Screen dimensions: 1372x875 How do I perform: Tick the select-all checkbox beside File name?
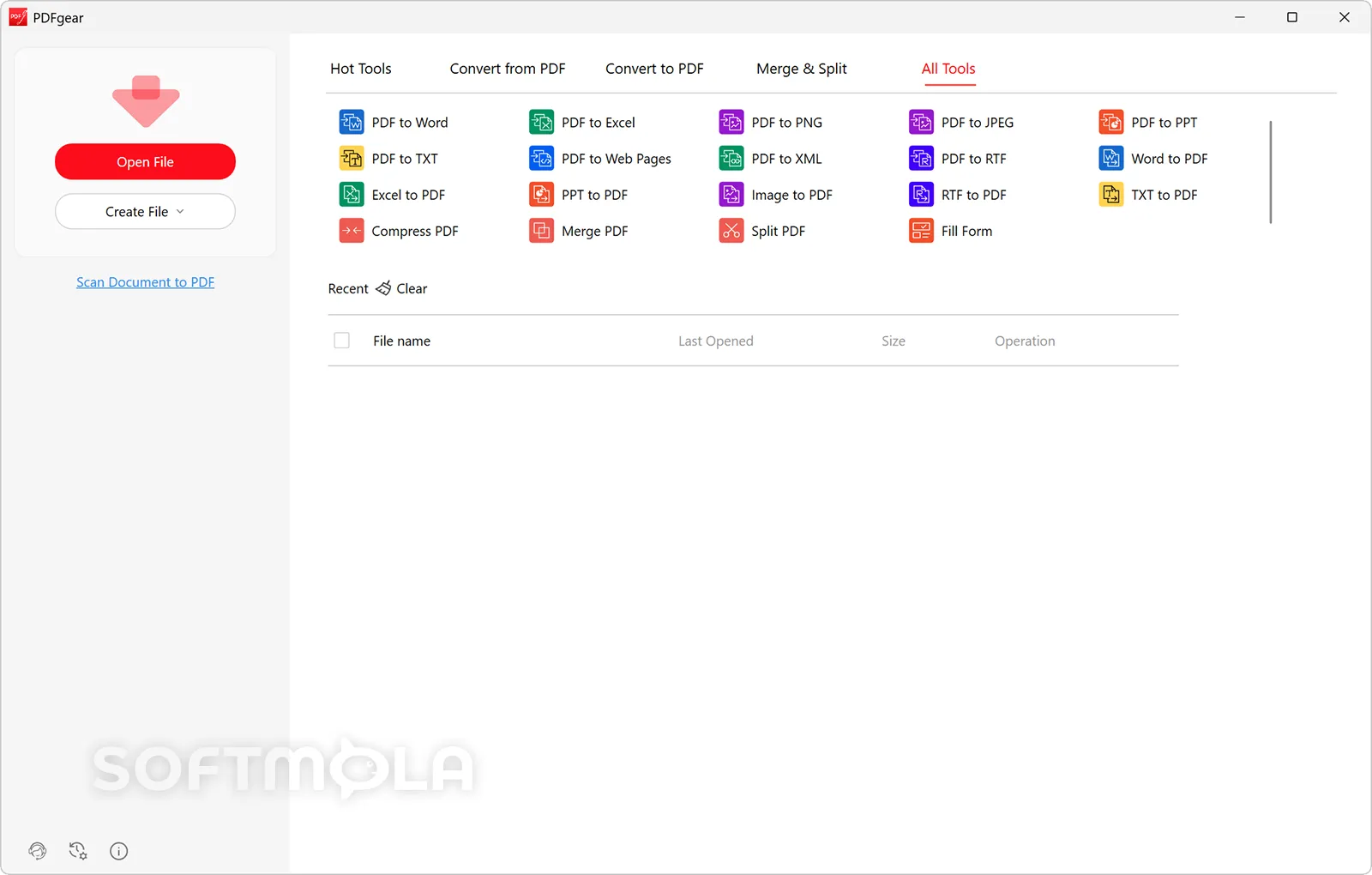(x=341, y=341)
